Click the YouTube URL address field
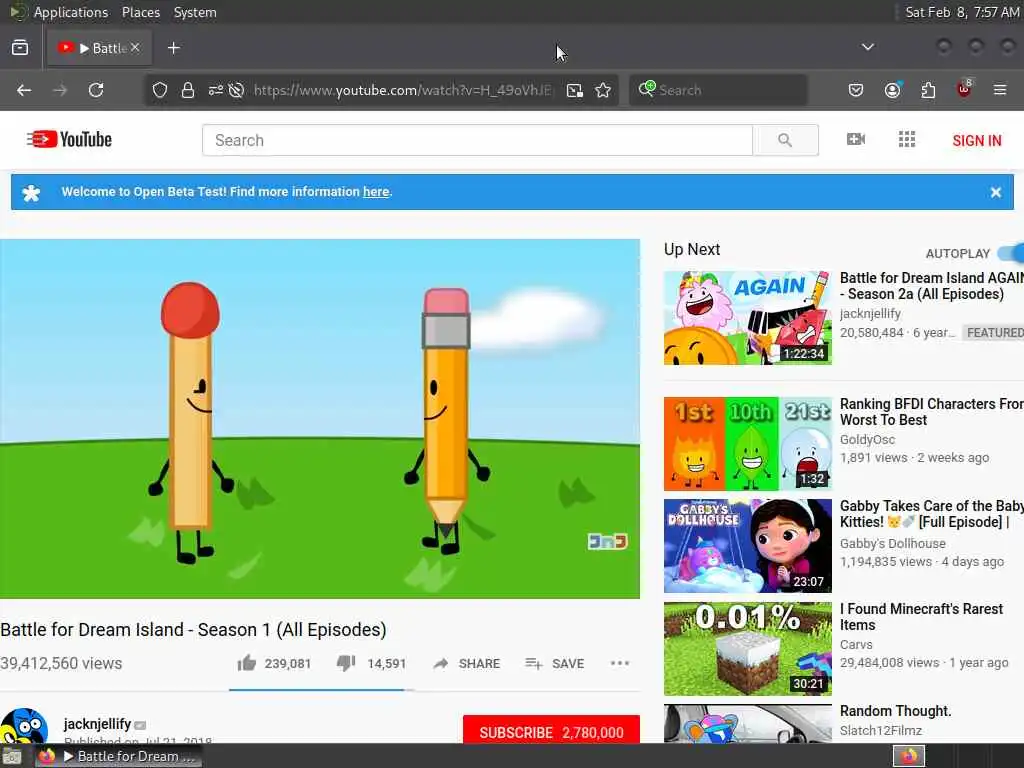1024x768 pixels. (403, 90)
